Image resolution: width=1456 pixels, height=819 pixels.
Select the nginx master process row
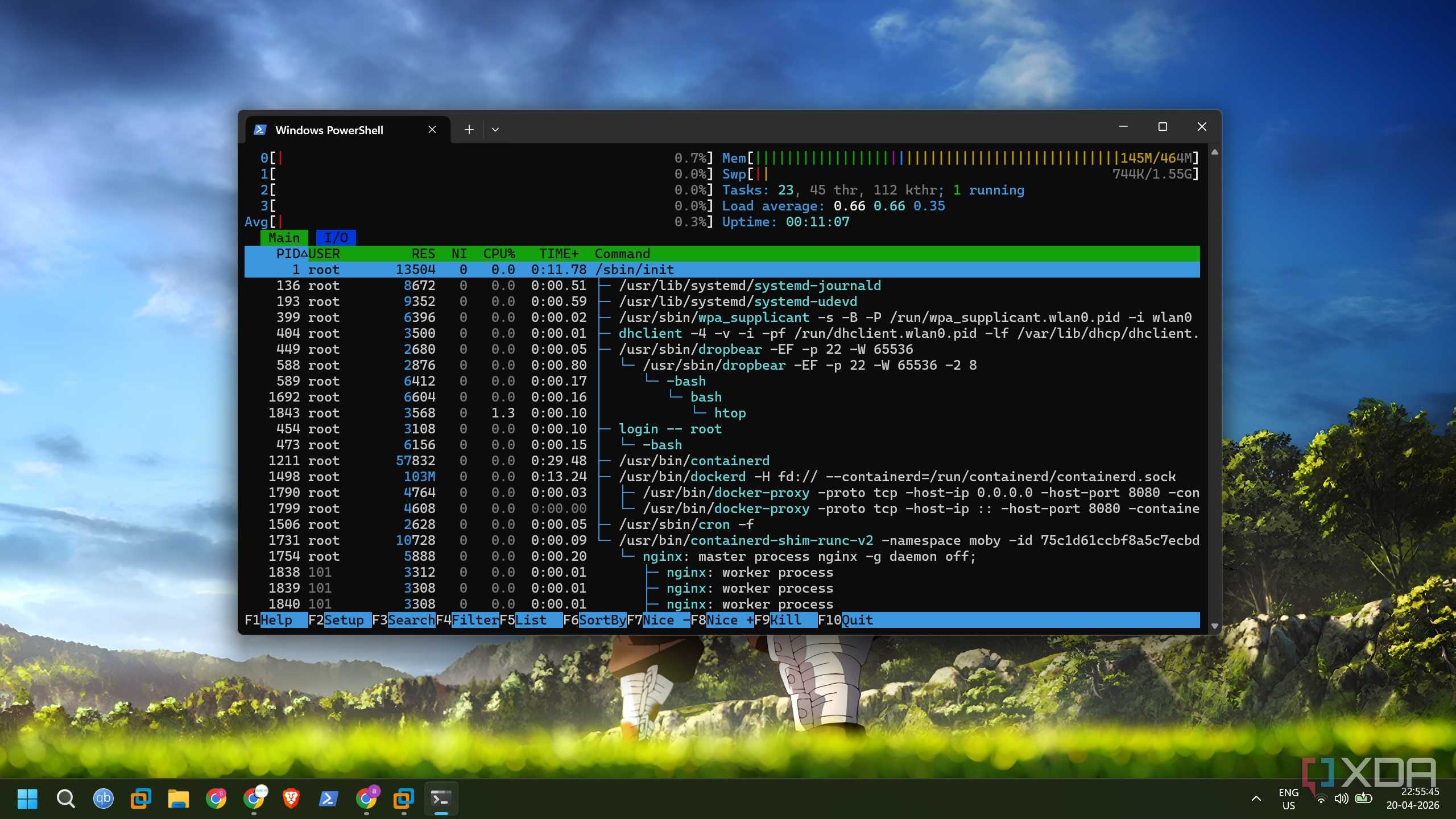pos(722,556)
